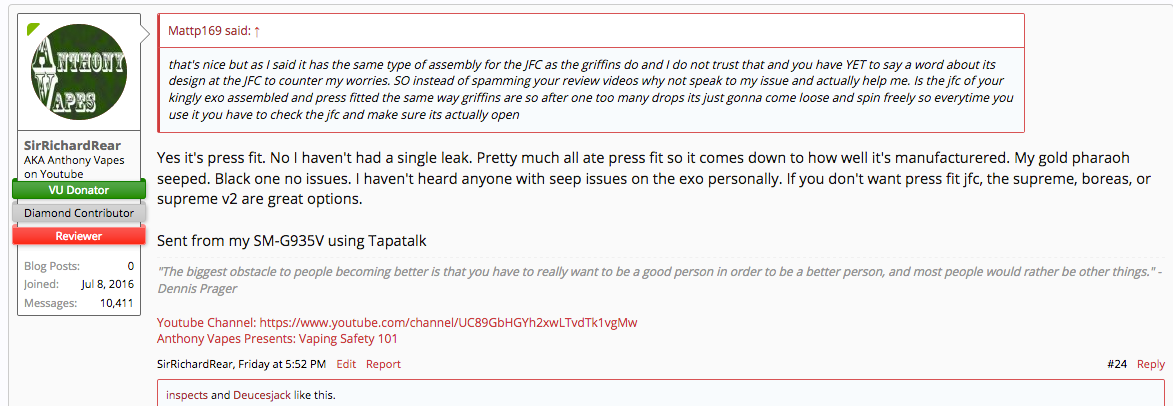Open the Vaping Safety 101 signature link
Image resolution: width=1173 pixels, height=406 pixels.
pyautogui.click(x=277, y=339)
